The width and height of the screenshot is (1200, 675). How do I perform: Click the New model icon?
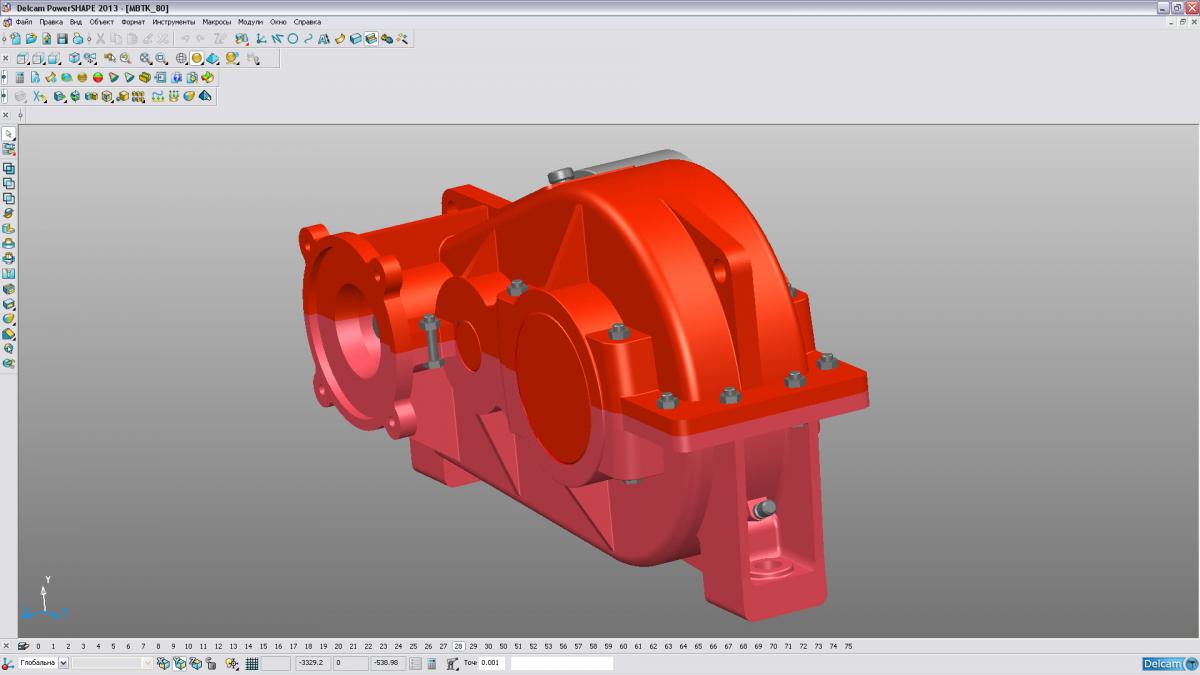pyautogui.click(x=16, y=39)
